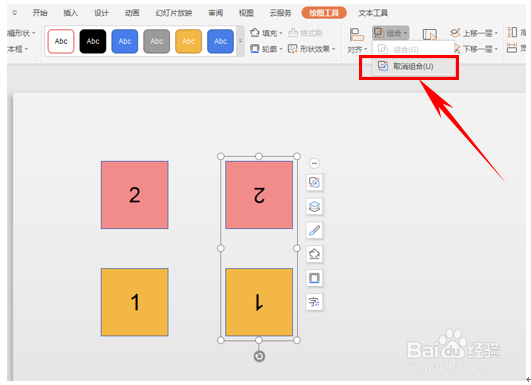Click the floating toolbar layer order icon
531x385 pixels.
click(314, 206)
